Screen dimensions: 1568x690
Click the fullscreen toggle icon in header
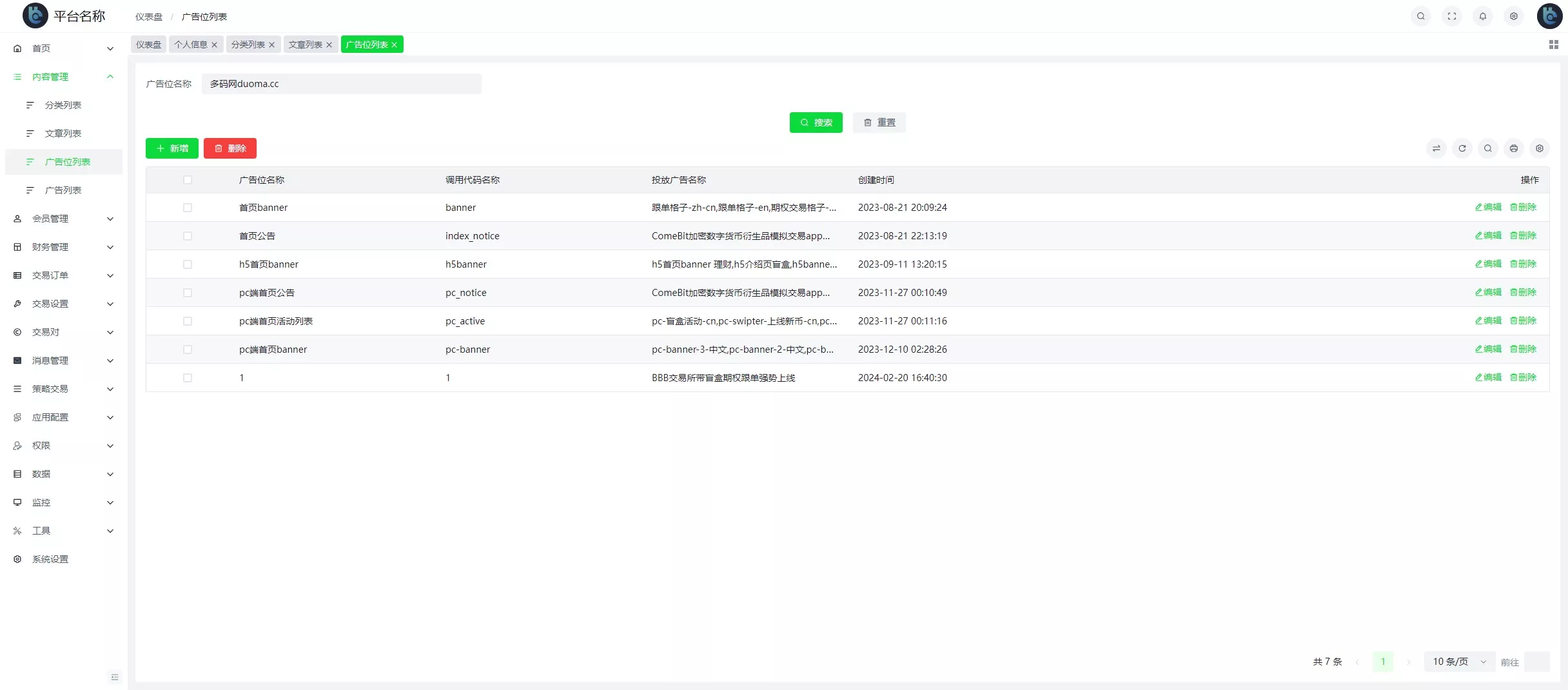[1451, 16]
